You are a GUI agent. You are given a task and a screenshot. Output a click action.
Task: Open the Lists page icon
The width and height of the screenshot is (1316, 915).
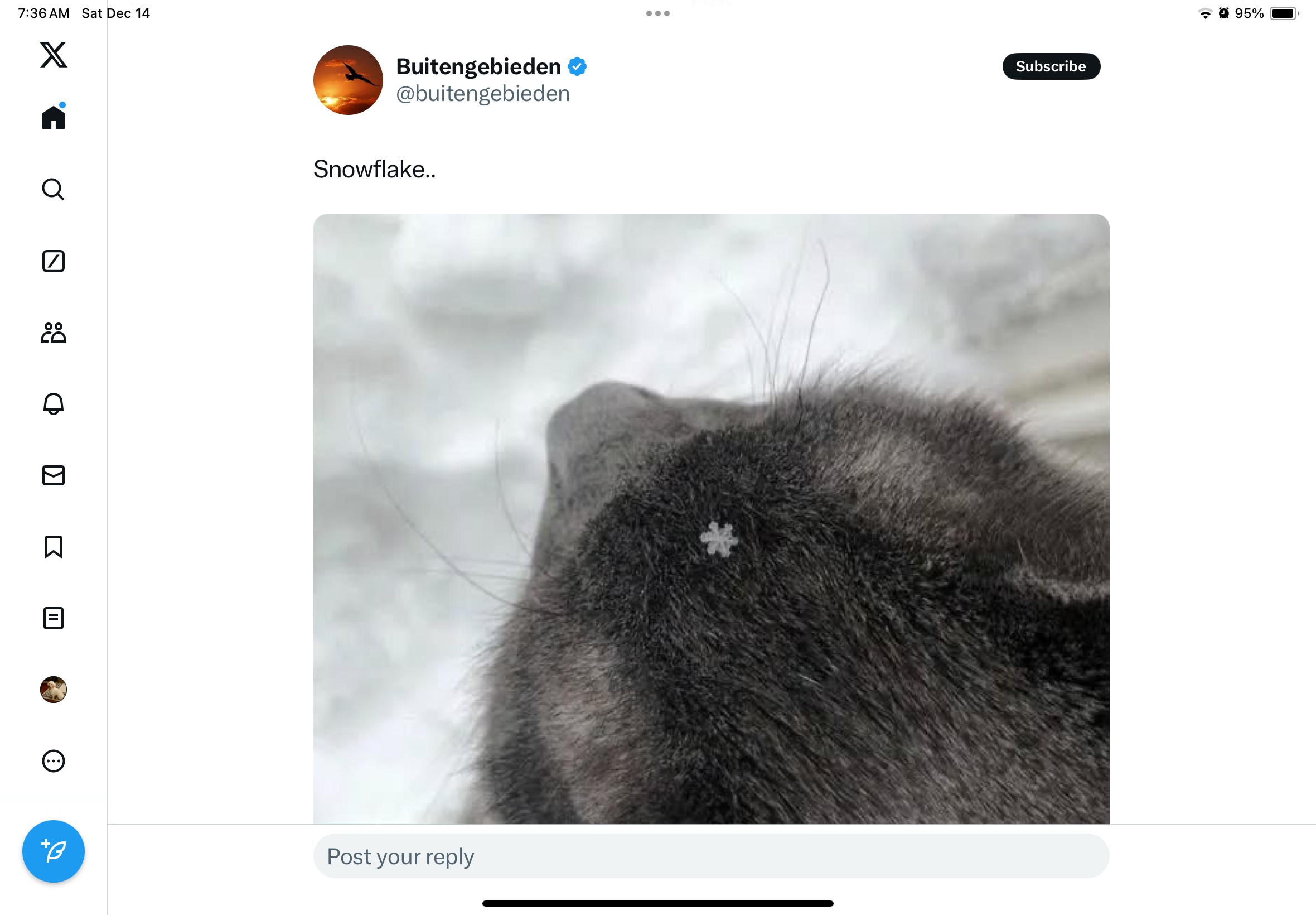pyautogui.click(x=54, y=618)
